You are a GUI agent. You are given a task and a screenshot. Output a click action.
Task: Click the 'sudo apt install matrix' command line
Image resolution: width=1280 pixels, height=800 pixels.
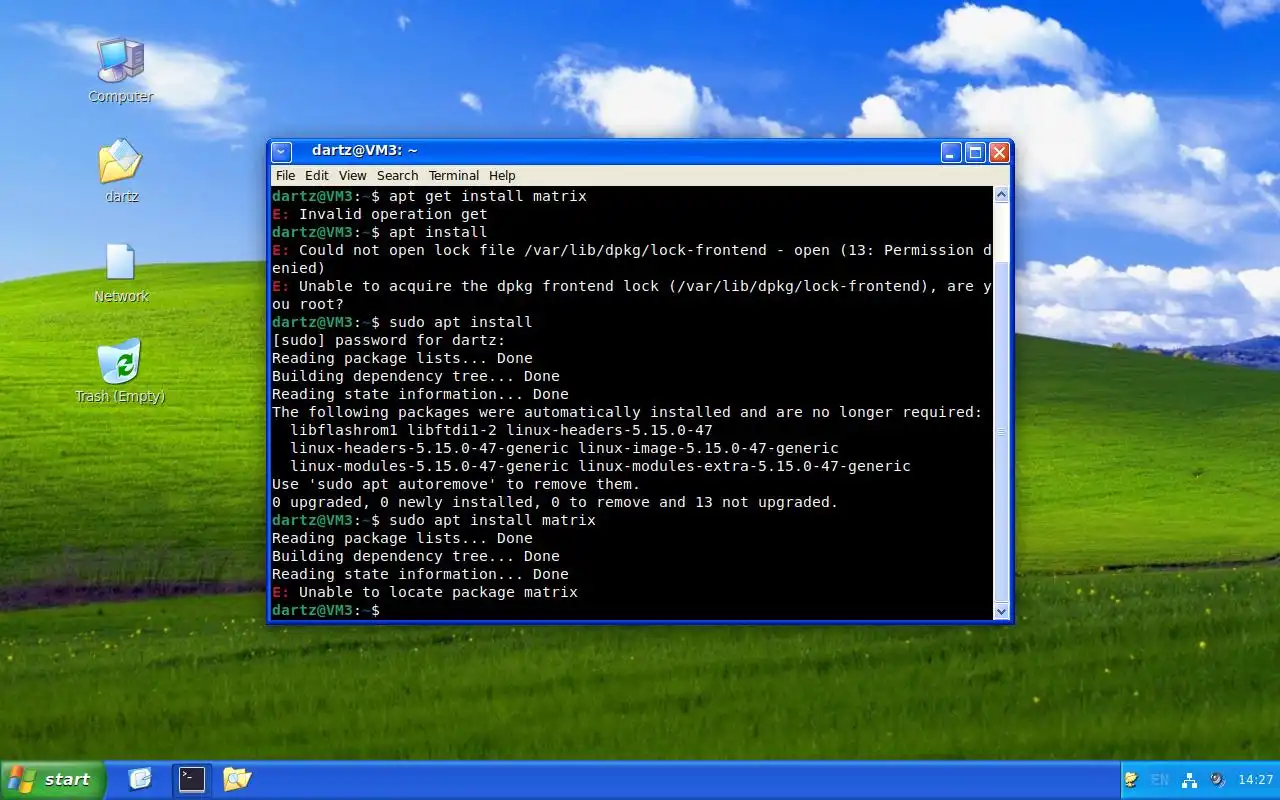(x=434, y=520)
